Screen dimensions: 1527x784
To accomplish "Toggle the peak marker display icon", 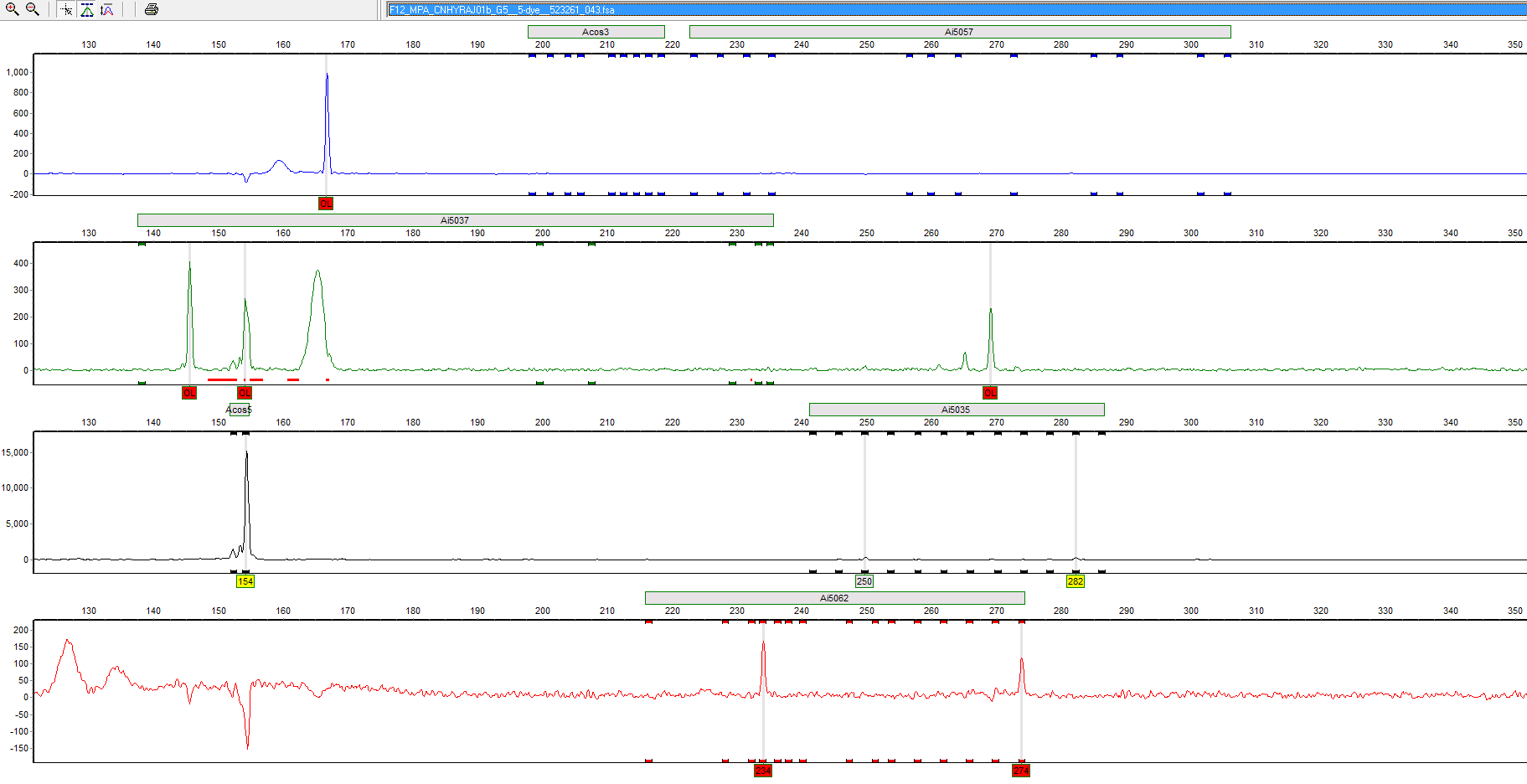I will pos(87,10).
